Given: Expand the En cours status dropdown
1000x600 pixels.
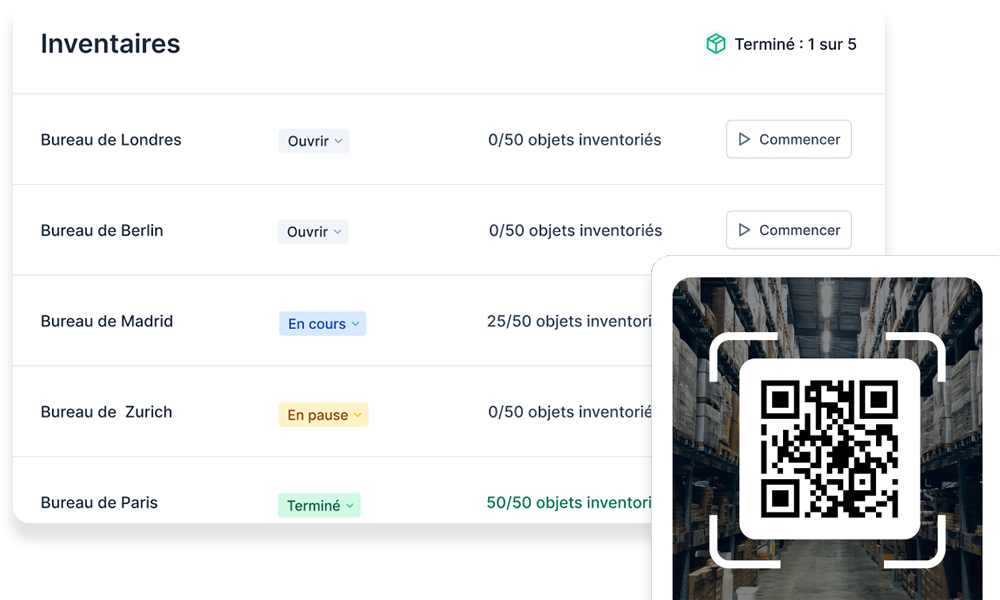Looking at the screenshot, I should (322, 324).
